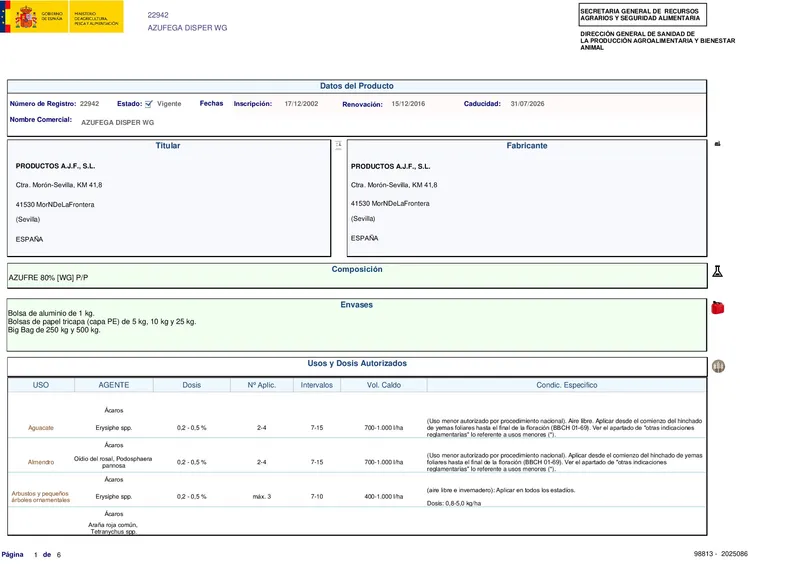This screenshot has height=566, width=800.
Task: Click 400-1.000 l/ha volume value
Action: 384,497
